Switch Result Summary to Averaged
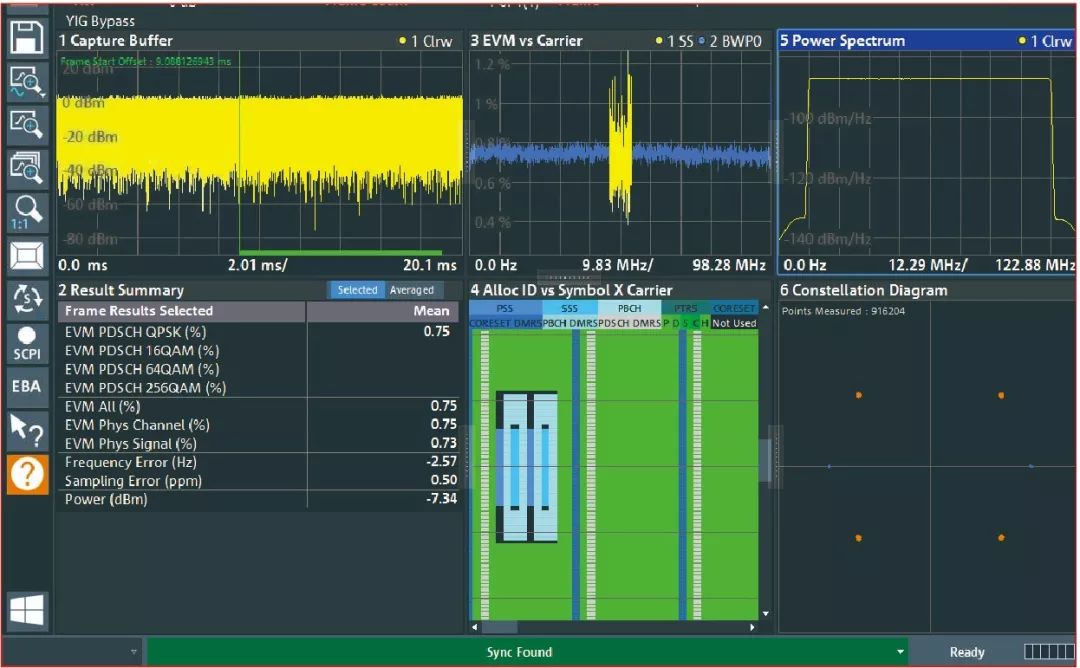 (412, 290)
